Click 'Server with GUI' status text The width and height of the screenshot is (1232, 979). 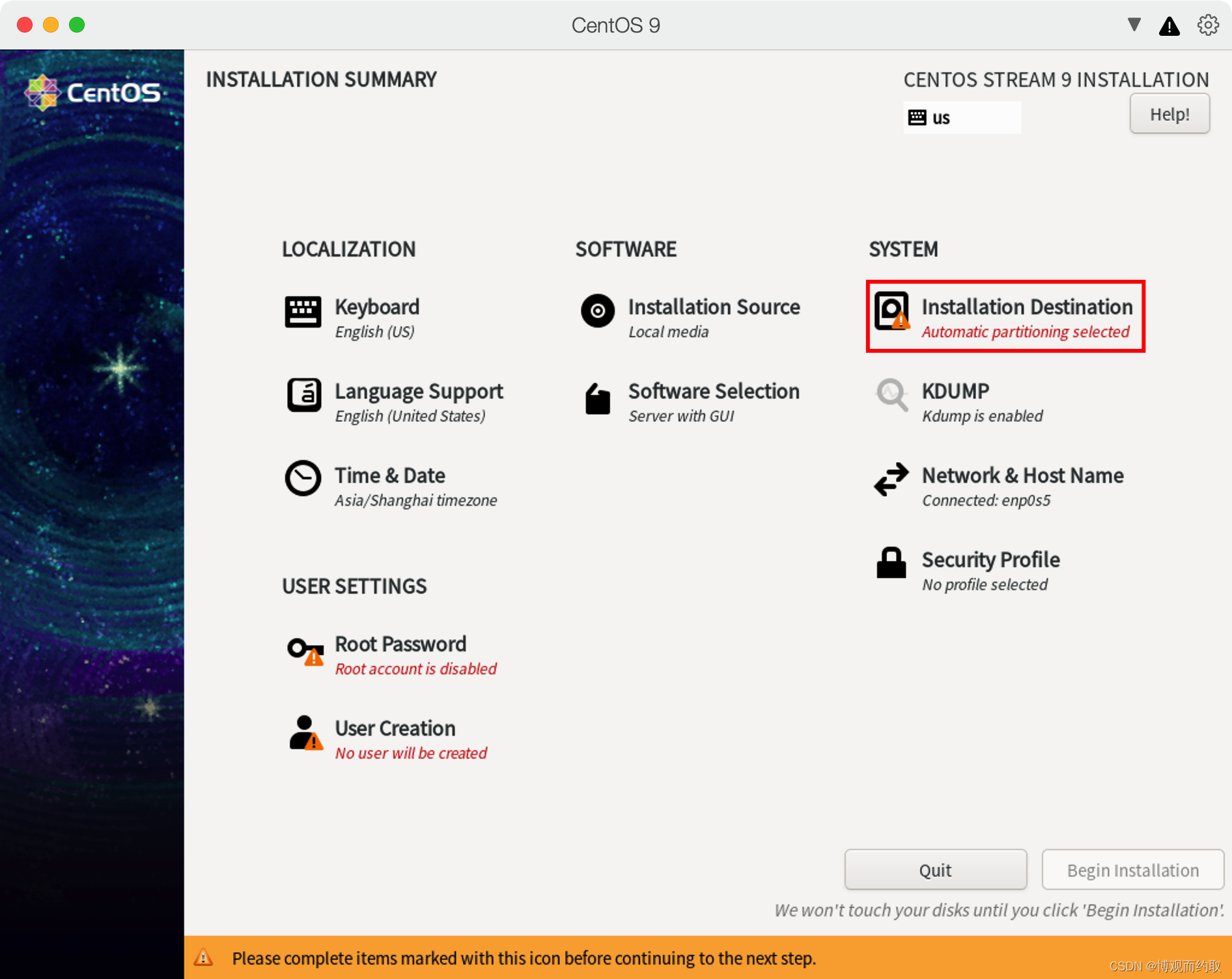[x=681, y=416]
